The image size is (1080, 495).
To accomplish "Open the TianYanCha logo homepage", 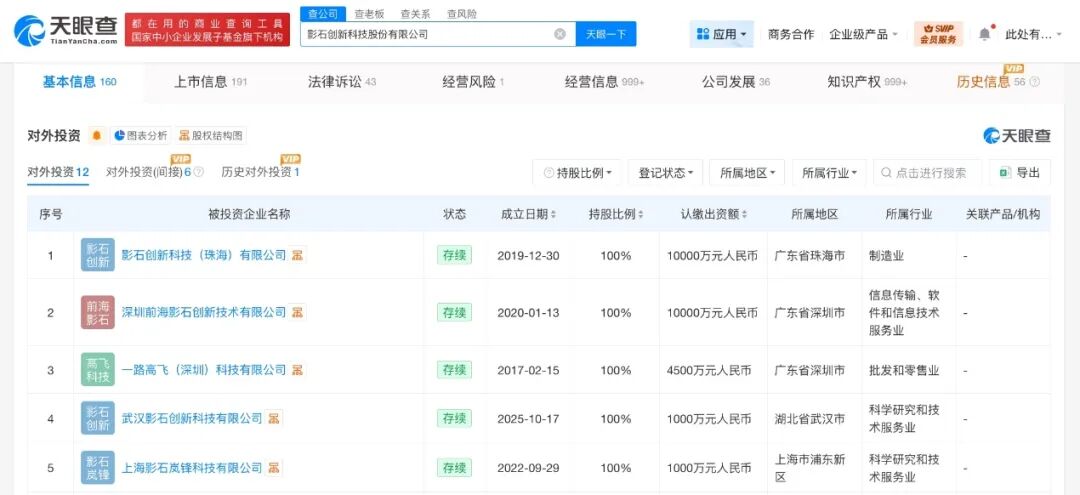I will click(65, 31).
